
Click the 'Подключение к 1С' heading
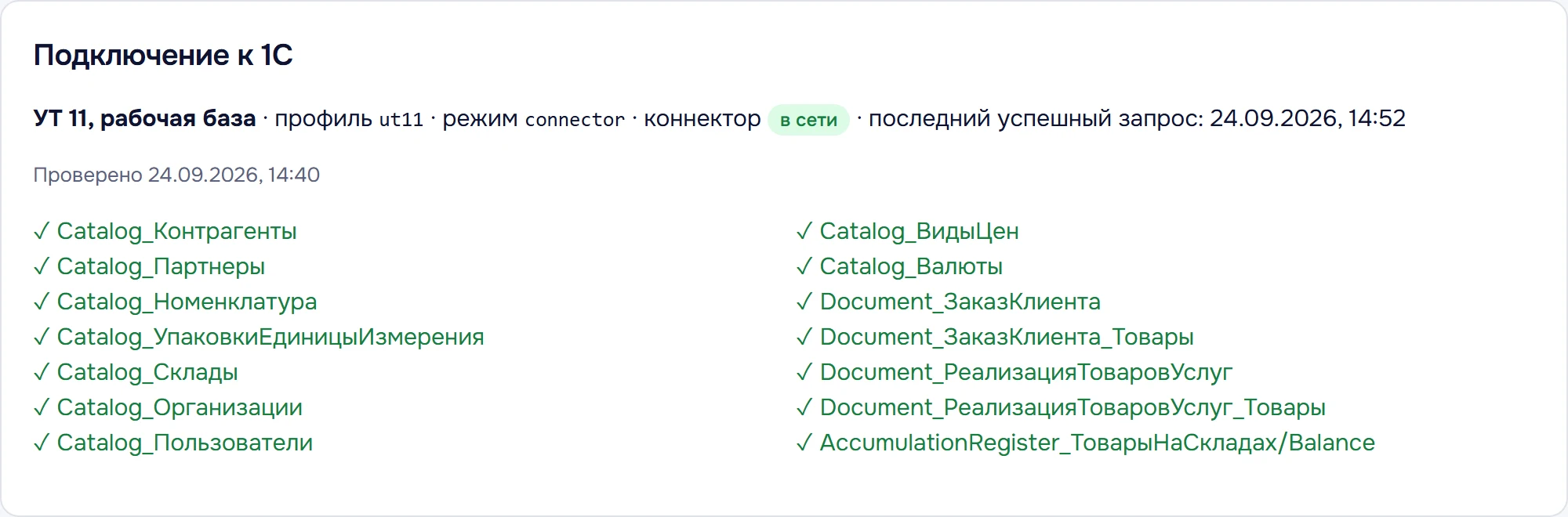[x=163, y=55]
